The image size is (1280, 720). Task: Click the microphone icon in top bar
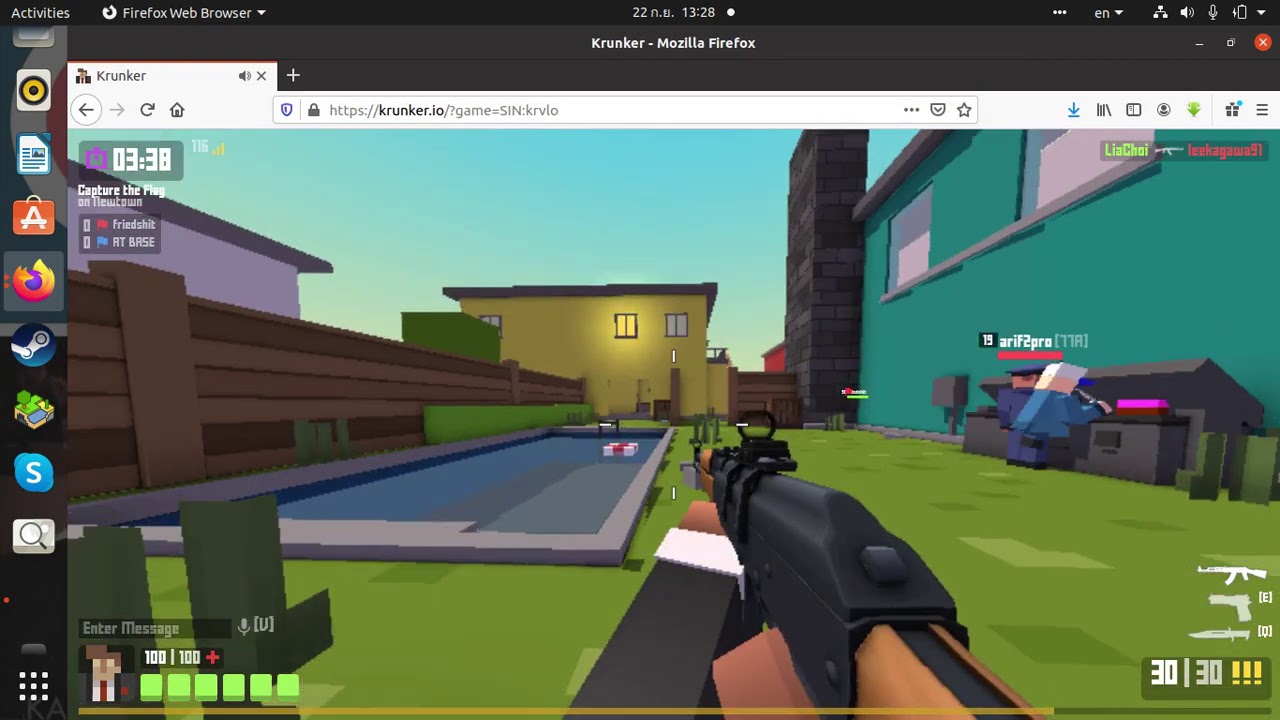click(x=1213, y=13)
